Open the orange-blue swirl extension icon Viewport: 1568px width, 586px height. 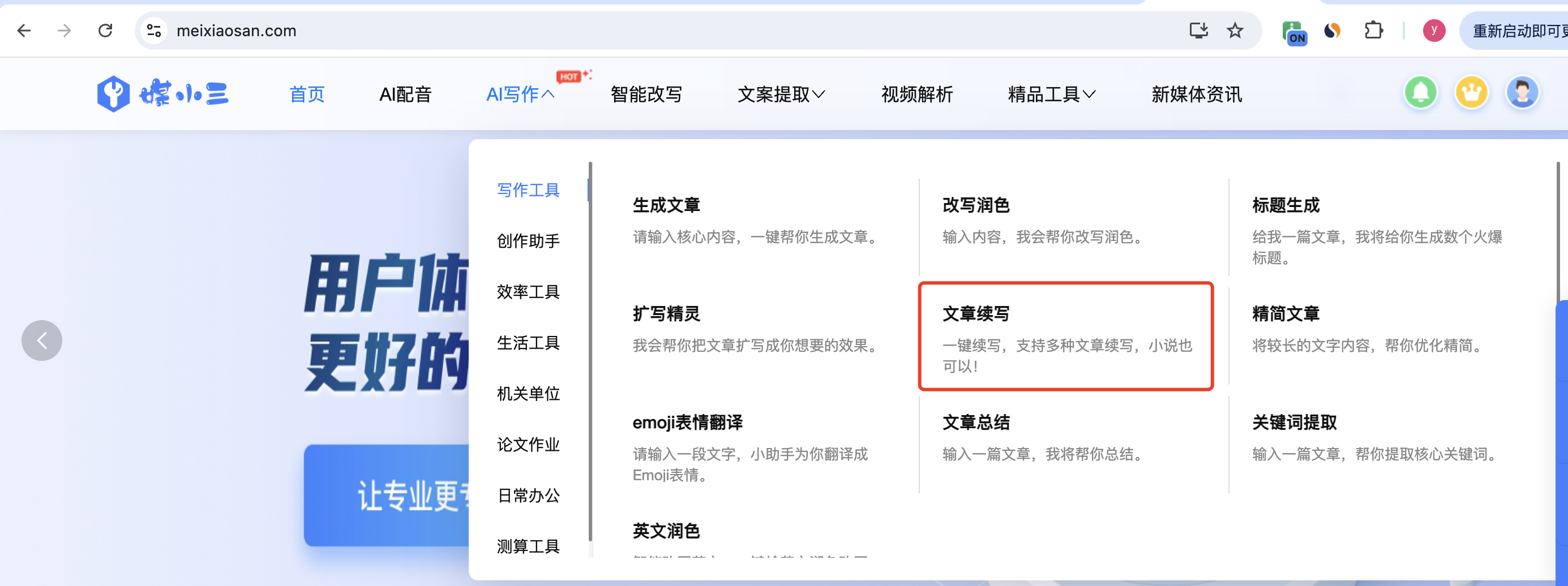[1333, 31]
